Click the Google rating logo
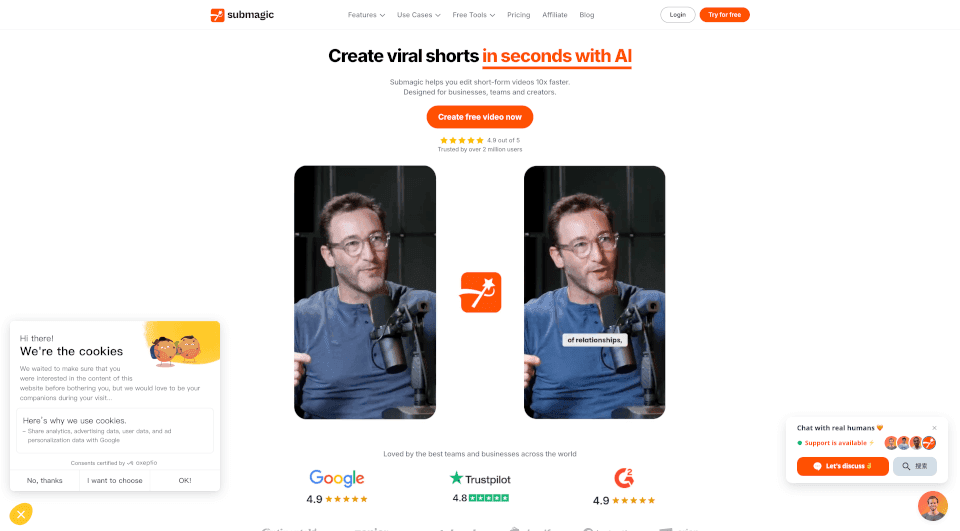 (x=337, y=478)
